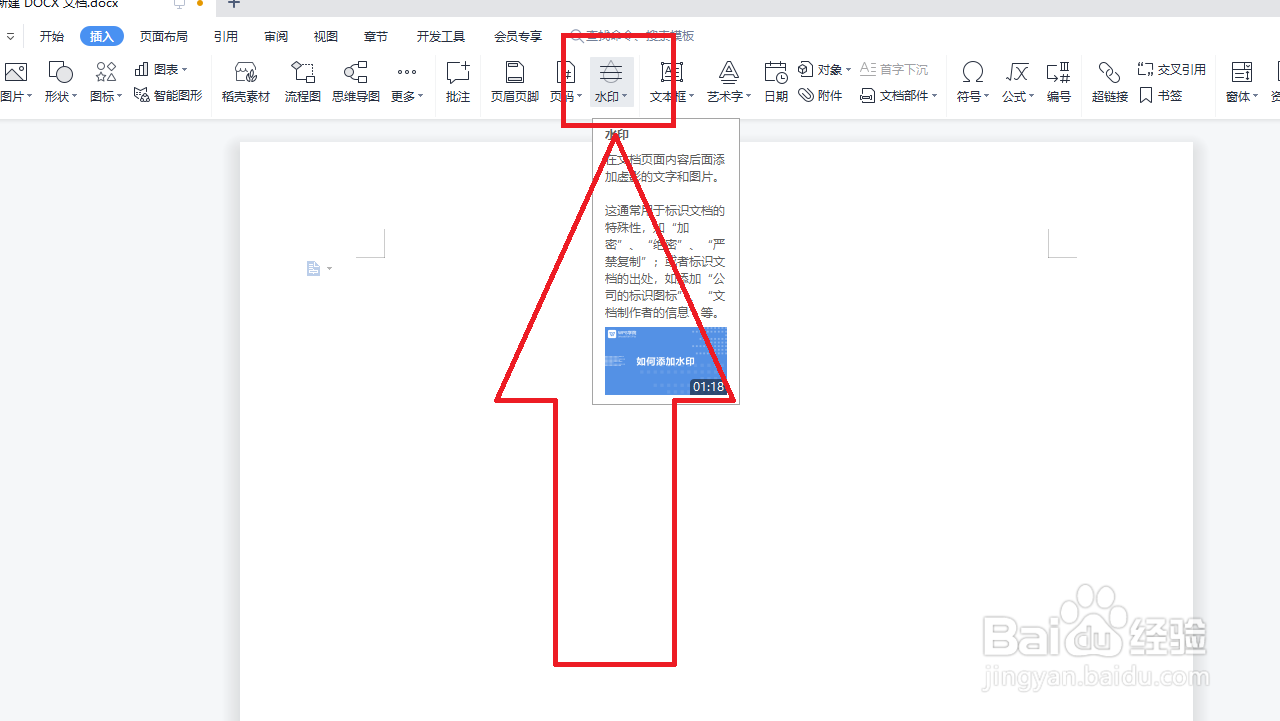The height and width of the screenshot is (721, 1280).
Task: Open 智能图形 smart graphics
Action: pyautogui.click(x=168, y=96)
